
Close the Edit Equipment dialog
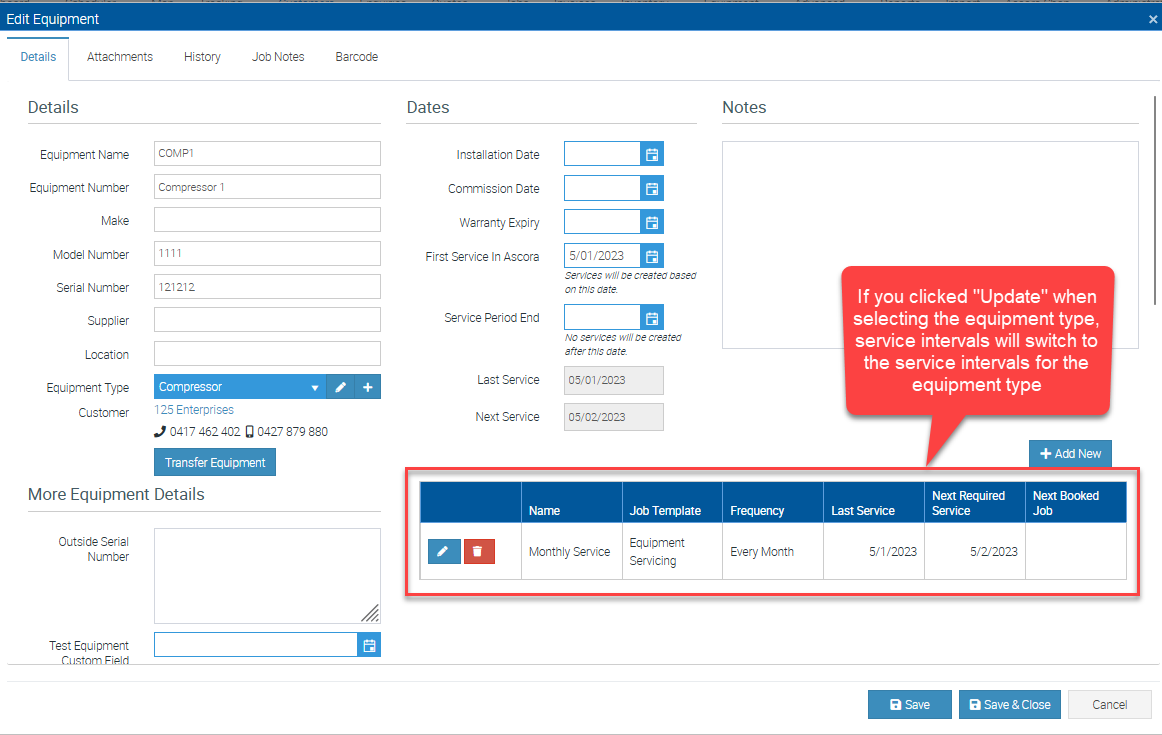[x=1152, y=19]
